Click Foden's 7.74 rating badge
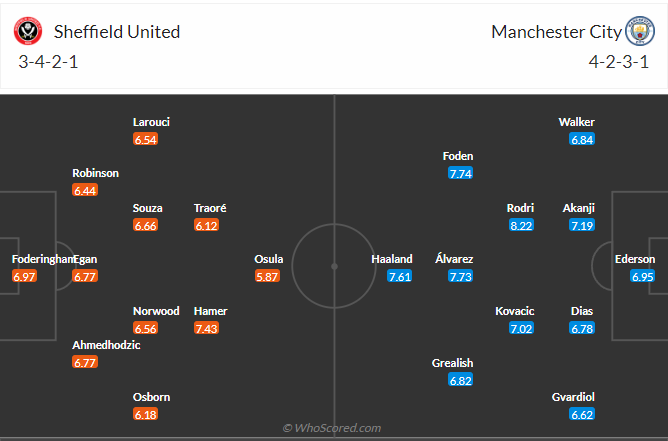The image size is (668, 441). tap(460, 173)
